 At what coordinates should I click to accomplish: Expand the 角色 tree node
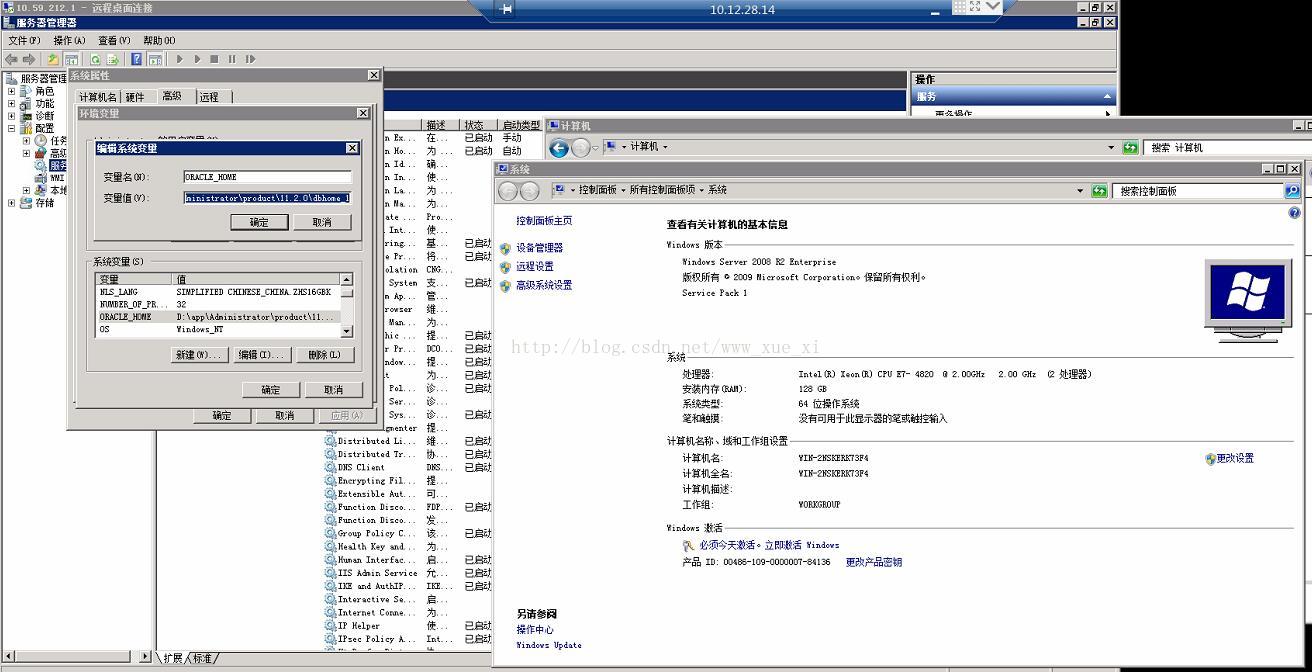point(12,91)
